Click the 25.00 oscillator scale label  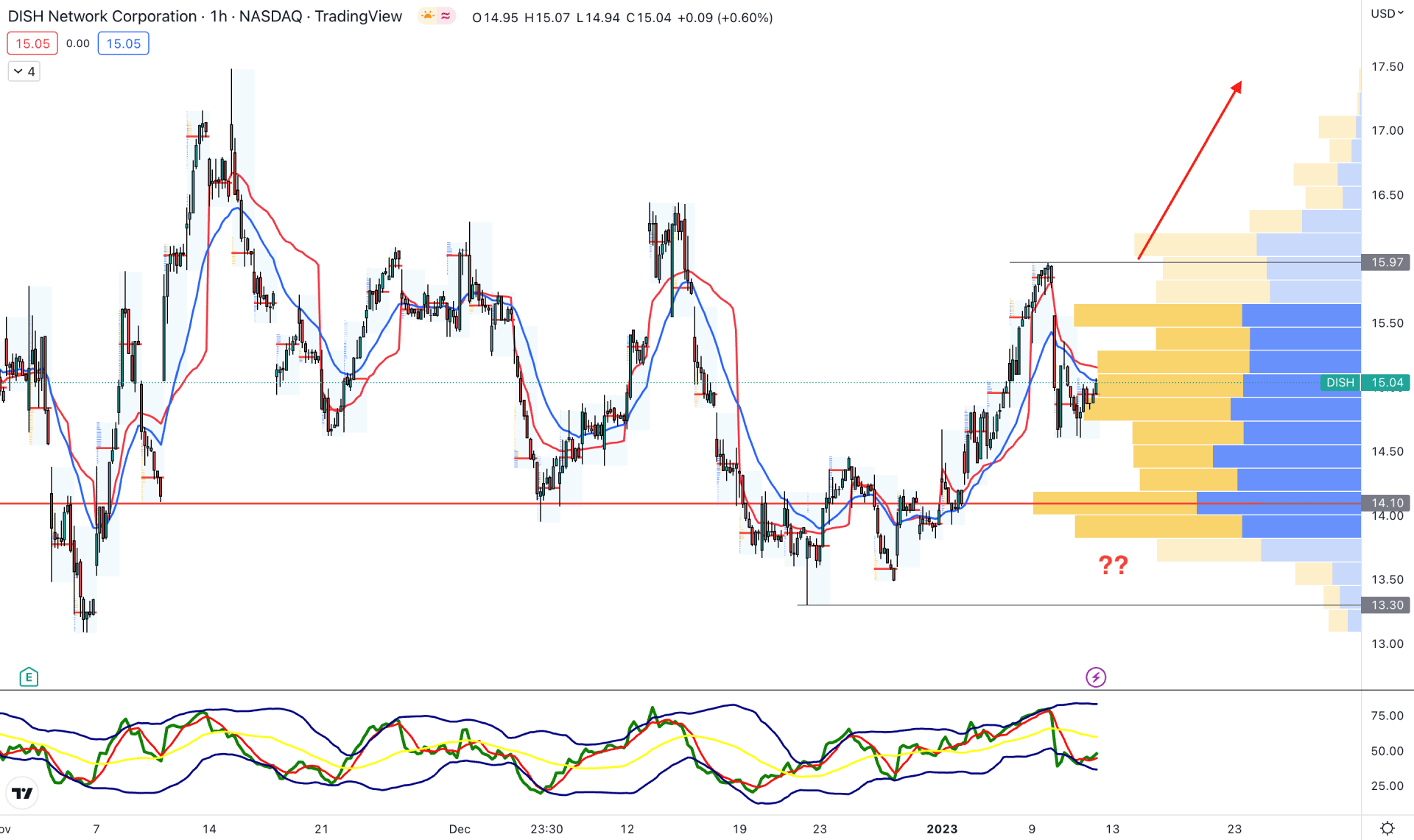[1387, 786]
